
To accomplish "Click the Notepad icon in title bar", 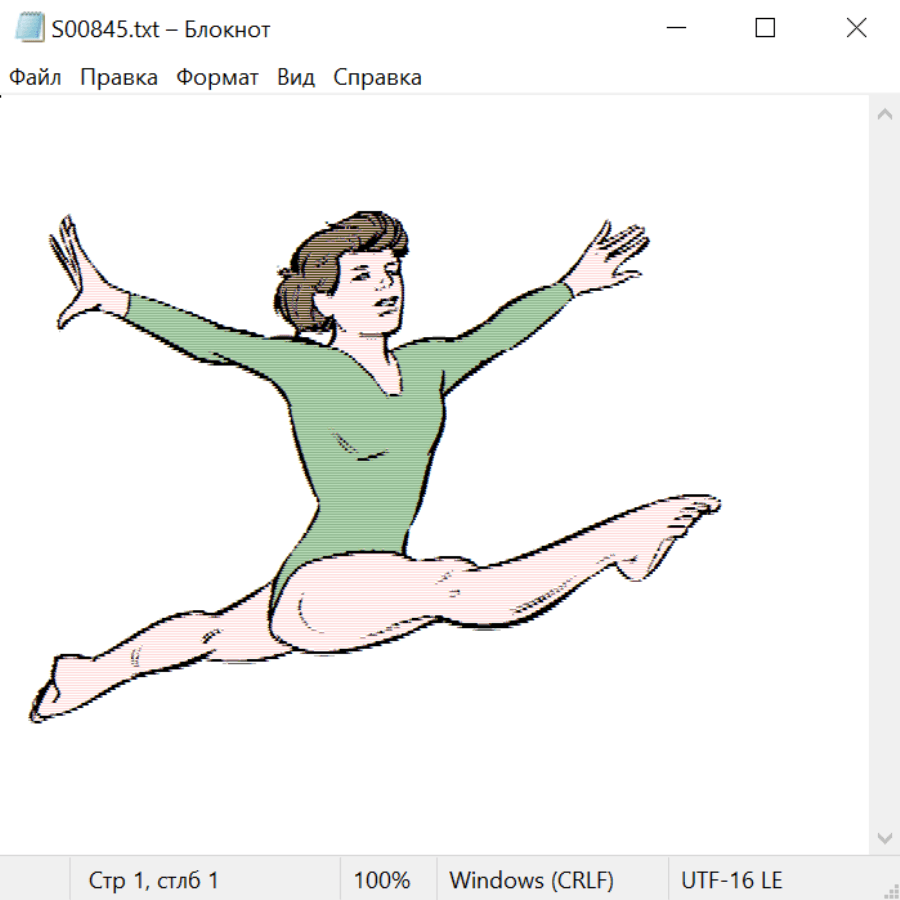I will pyautogui.click(x=29, y=29).
